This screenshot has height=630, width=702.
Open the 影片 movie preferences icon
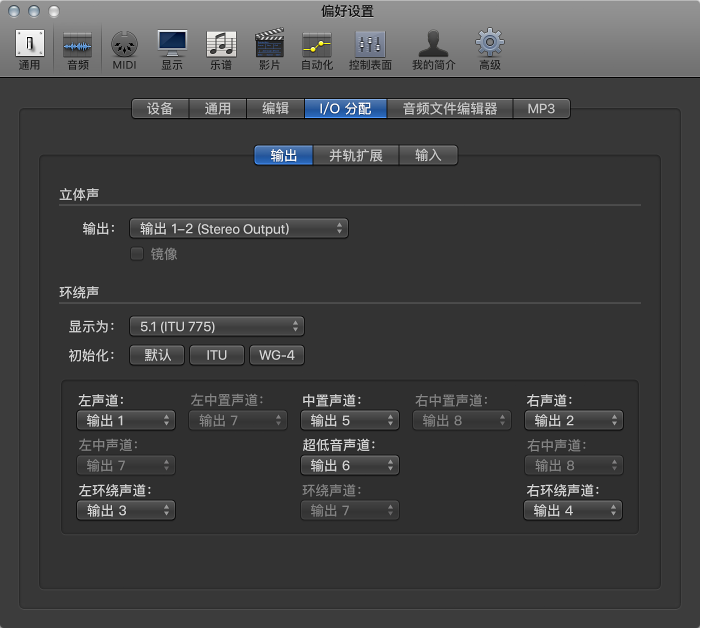coord(269,49)
